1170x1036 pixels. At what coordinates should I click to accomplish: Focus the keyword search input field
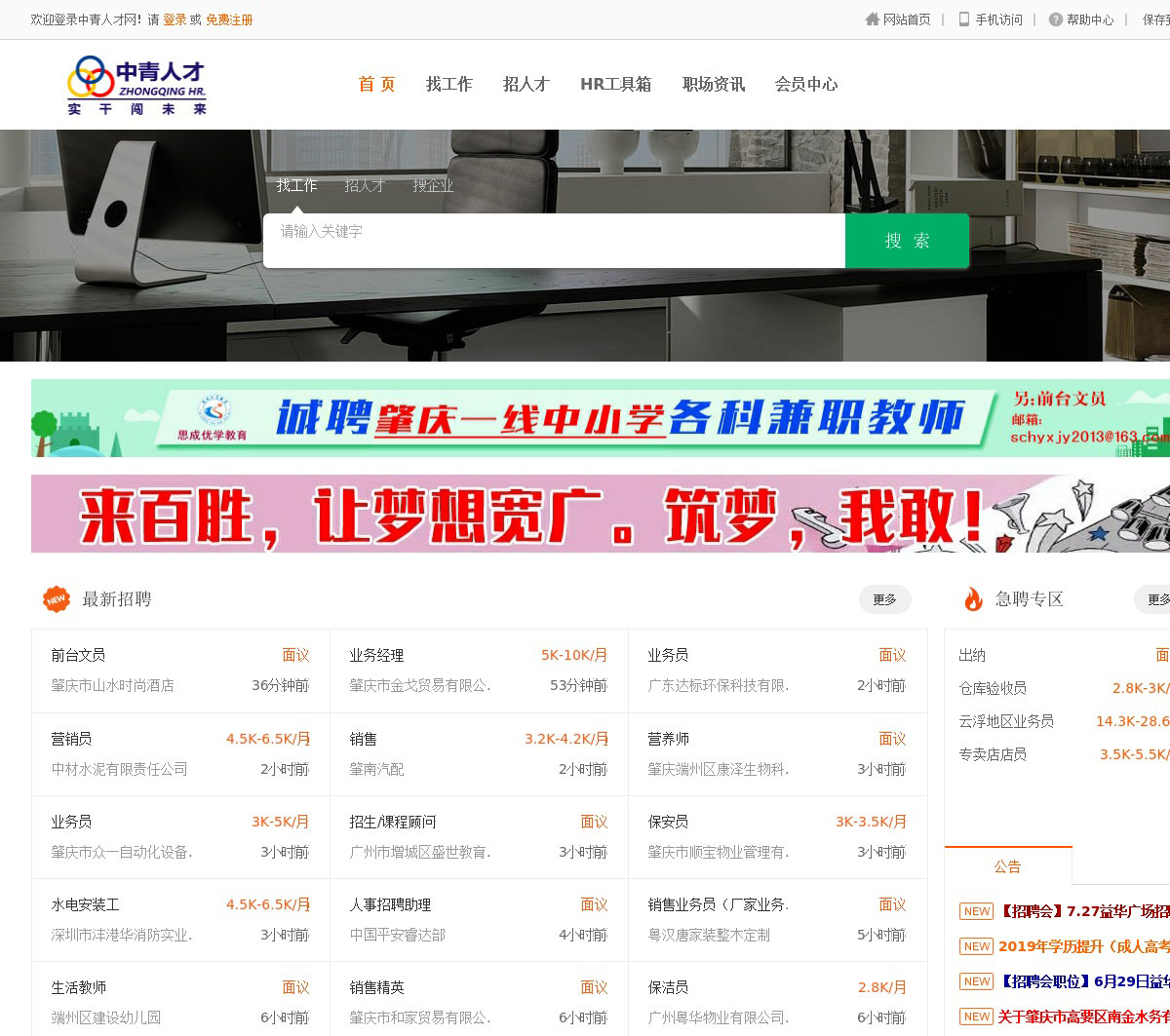coord(554,240)
